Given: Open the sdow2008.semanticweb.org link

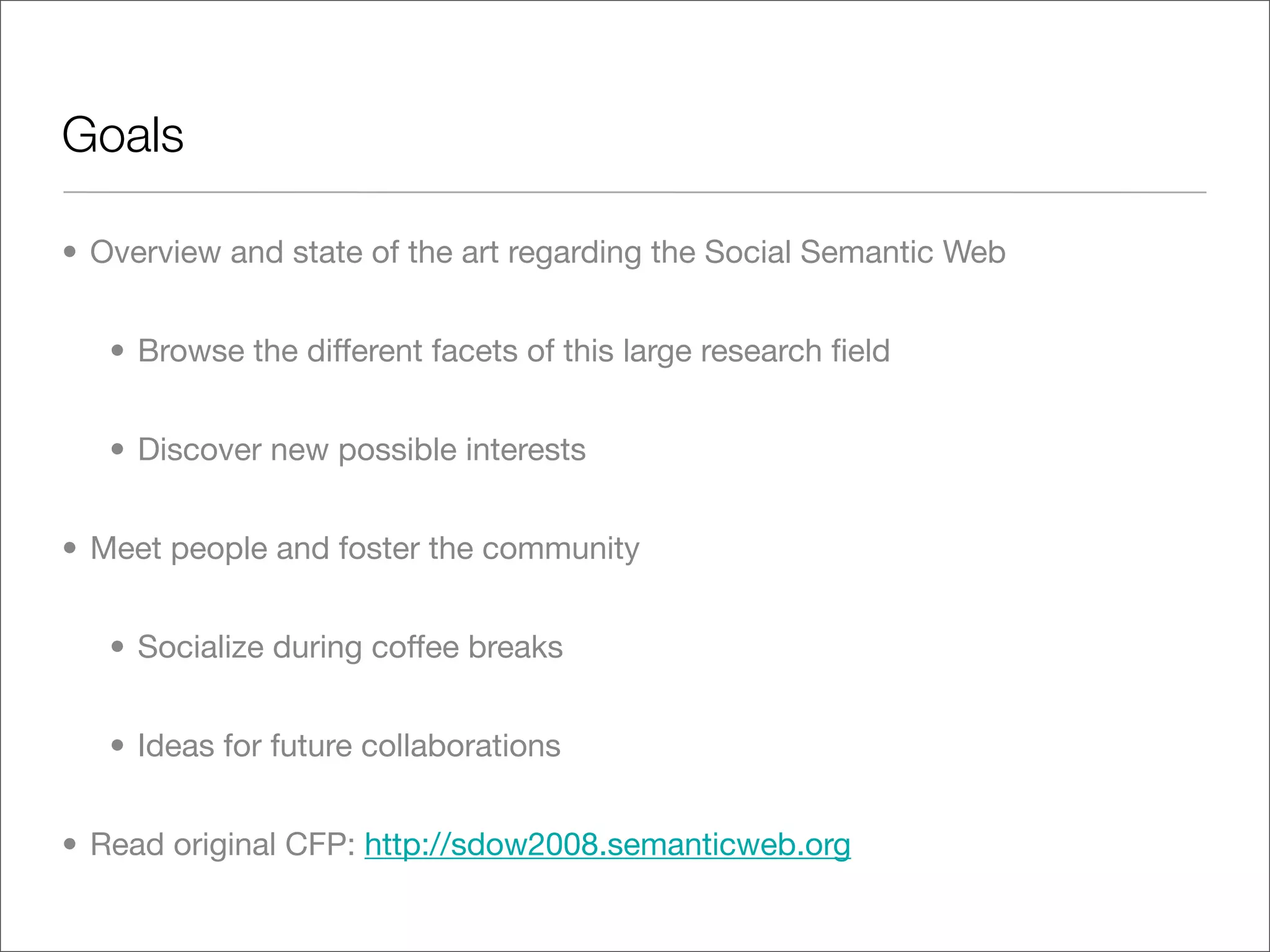Looking at the screenshot, I should click(x=607, y=845).
